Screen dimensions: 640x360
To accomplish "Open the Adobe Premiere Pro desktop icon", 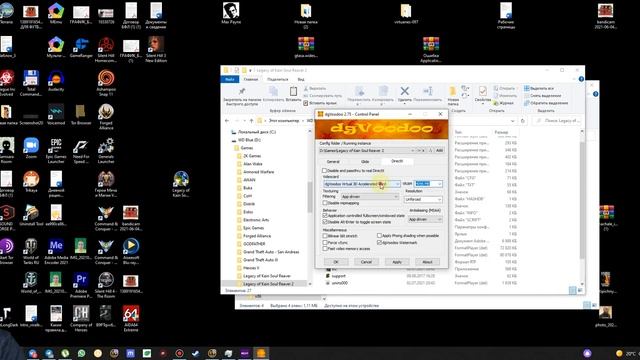I will pyautogui.click(x=81, y=285).
